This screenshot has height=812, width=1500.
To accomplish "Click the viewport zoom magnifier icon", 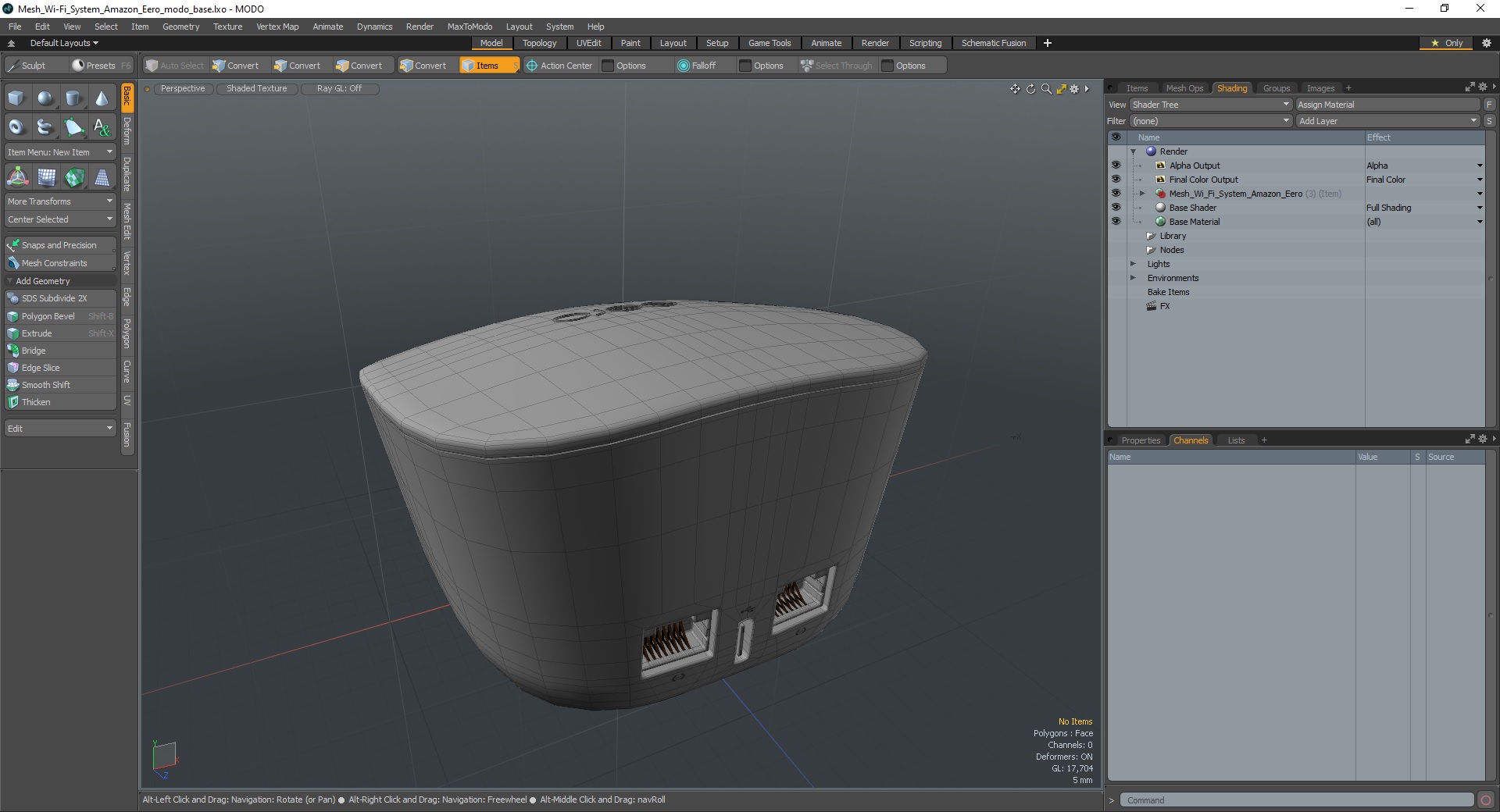I will (x=1046, y=89).
